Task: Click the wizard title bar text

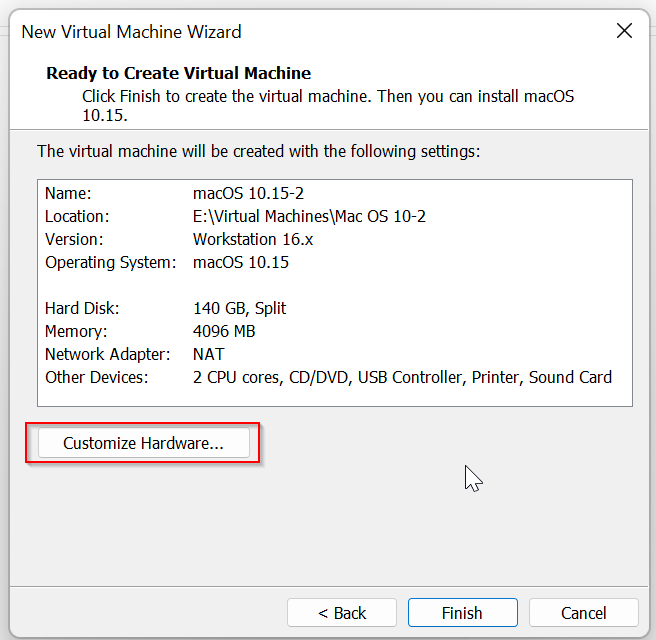Action: point(131,32)
